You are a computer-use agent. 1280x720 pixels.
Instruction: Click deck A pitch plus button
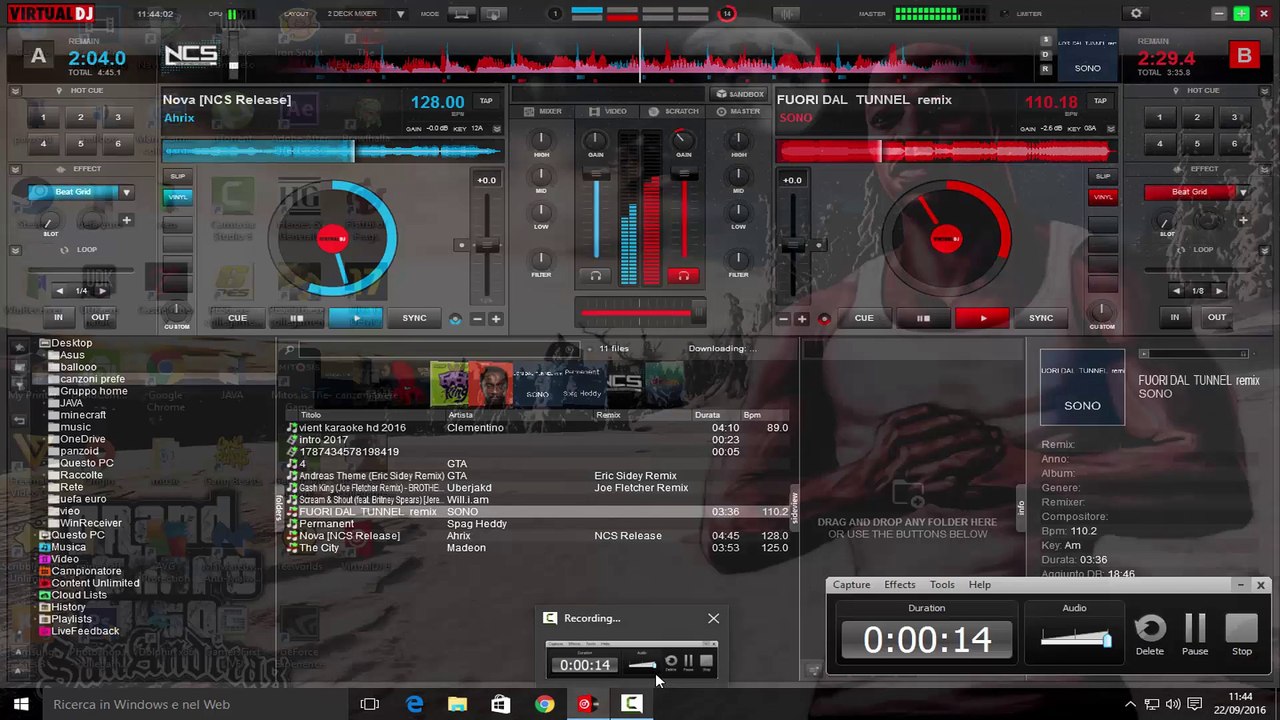495,319
